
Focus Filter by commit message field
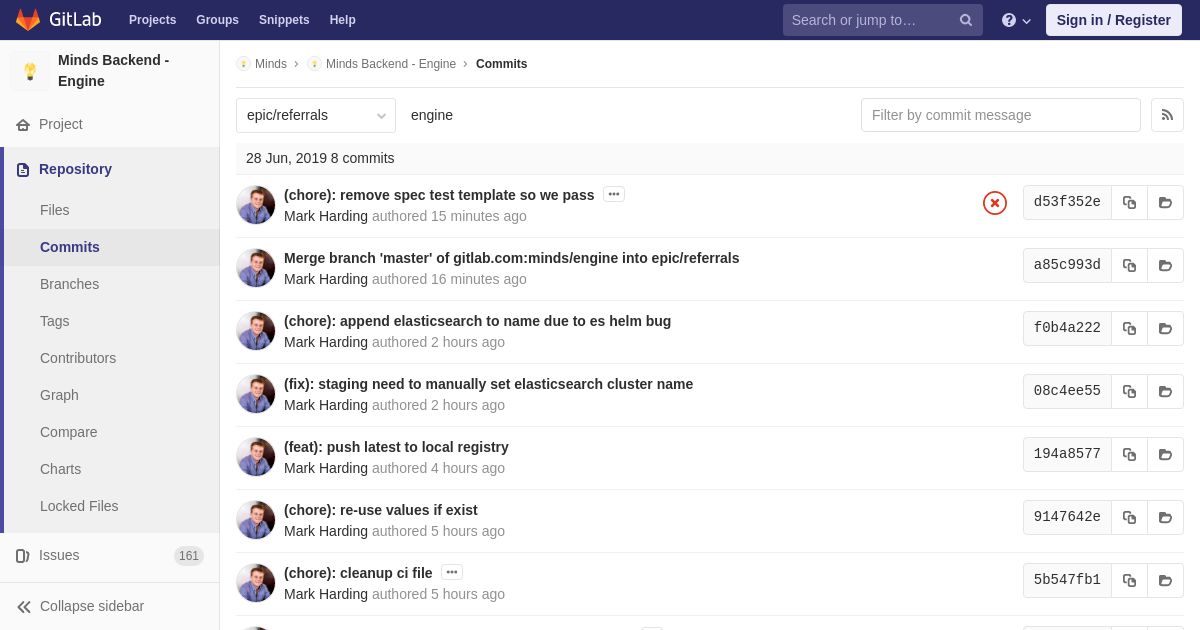tap(1001, 115)
